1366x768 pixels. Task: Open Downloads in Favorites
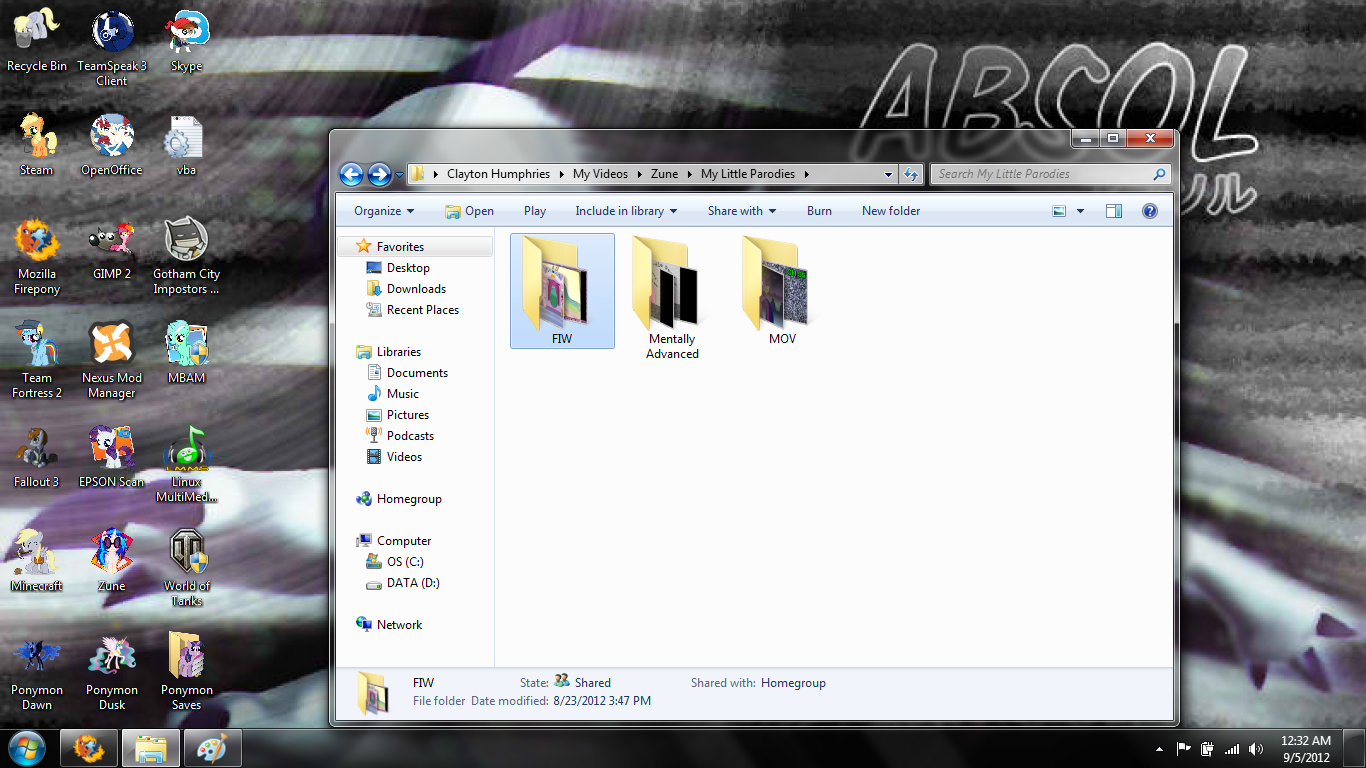[416, 289]
